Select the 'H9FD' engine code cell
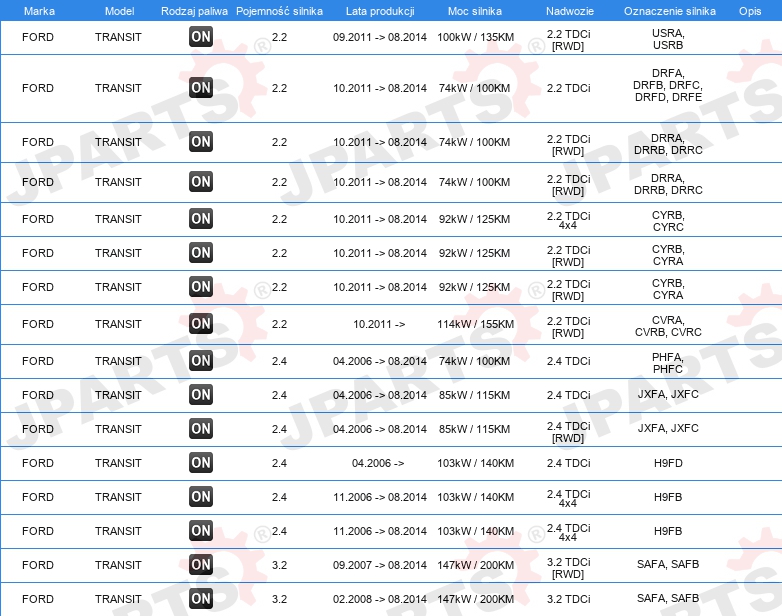This screenshot has height=616, width=782. coord(668,463)
